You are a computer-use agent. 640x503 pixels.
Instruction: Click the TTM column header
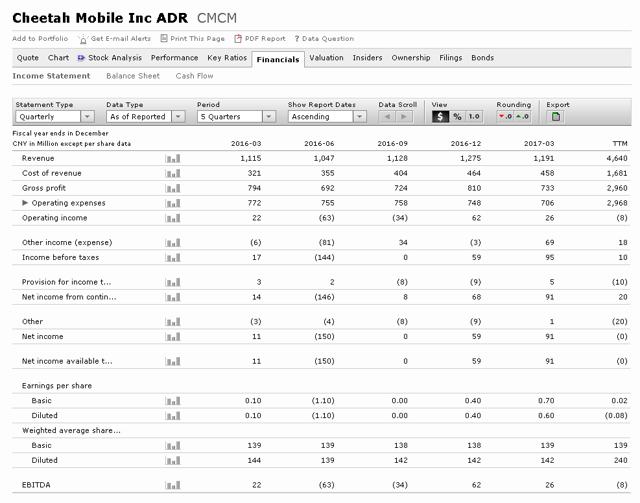[x=620, y=144]
